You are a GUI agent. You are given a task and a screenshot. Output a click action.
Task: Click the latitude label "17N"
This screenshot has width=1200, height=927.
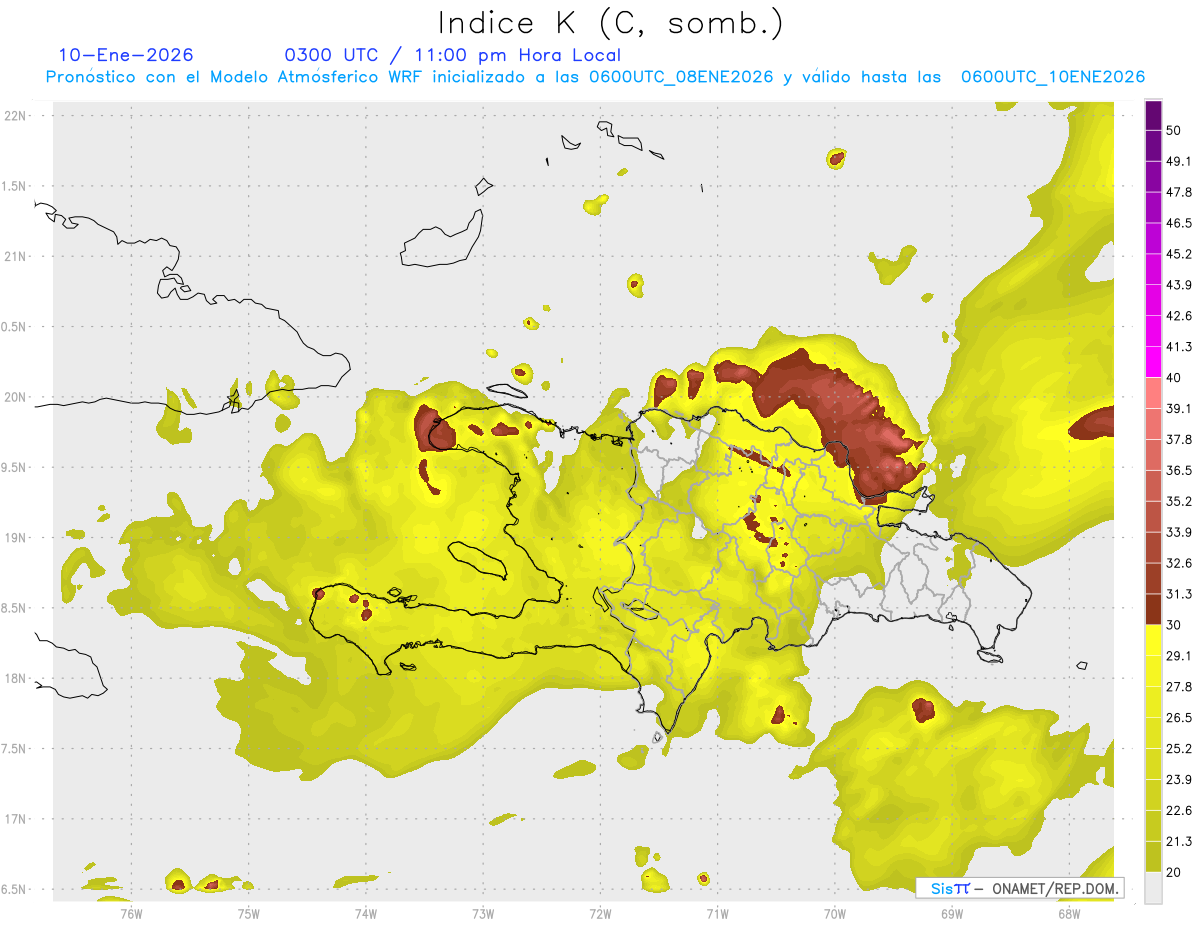point(16,819)
